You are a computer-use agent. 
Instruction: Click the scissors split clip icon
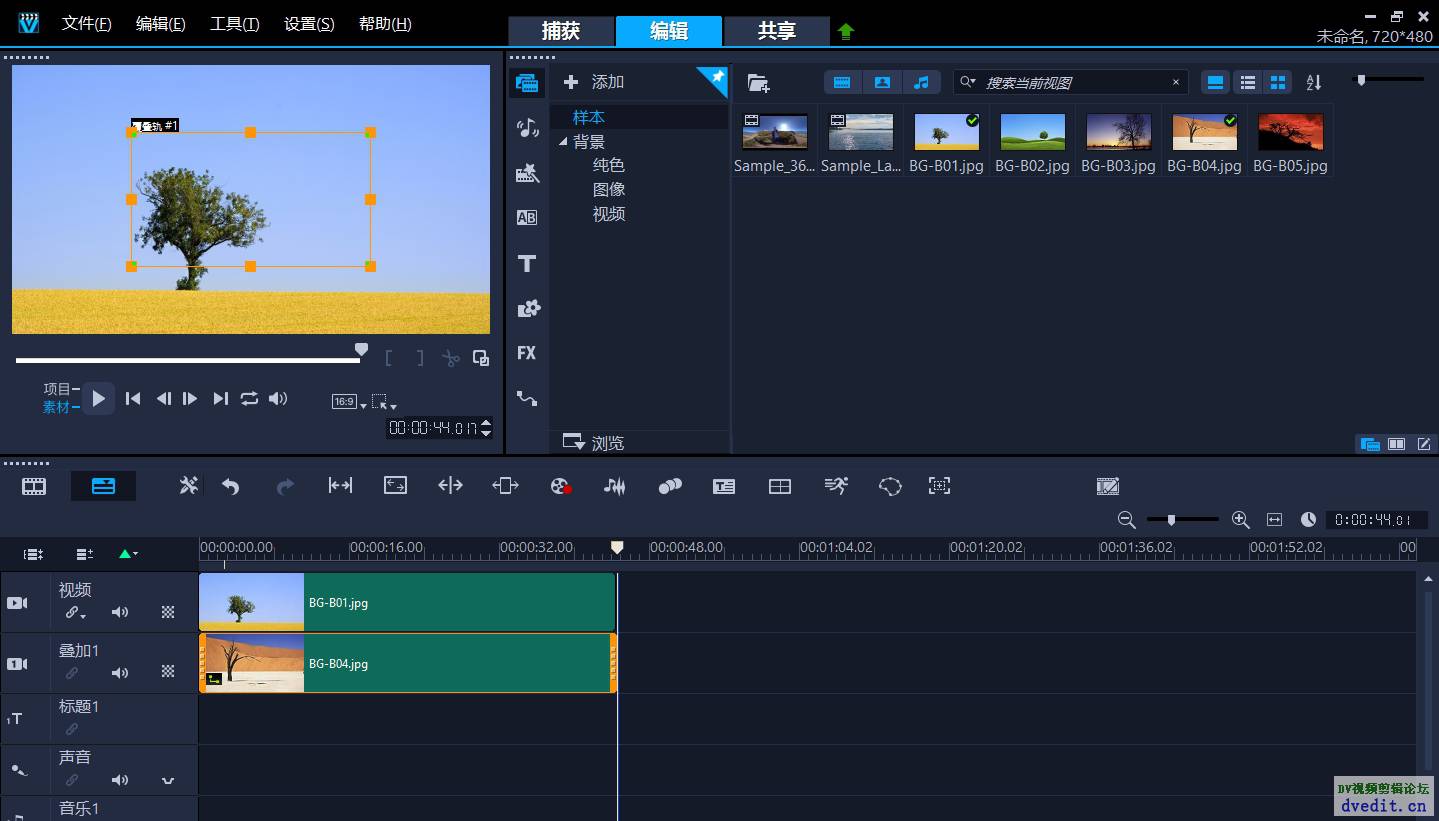pos(451,358)
